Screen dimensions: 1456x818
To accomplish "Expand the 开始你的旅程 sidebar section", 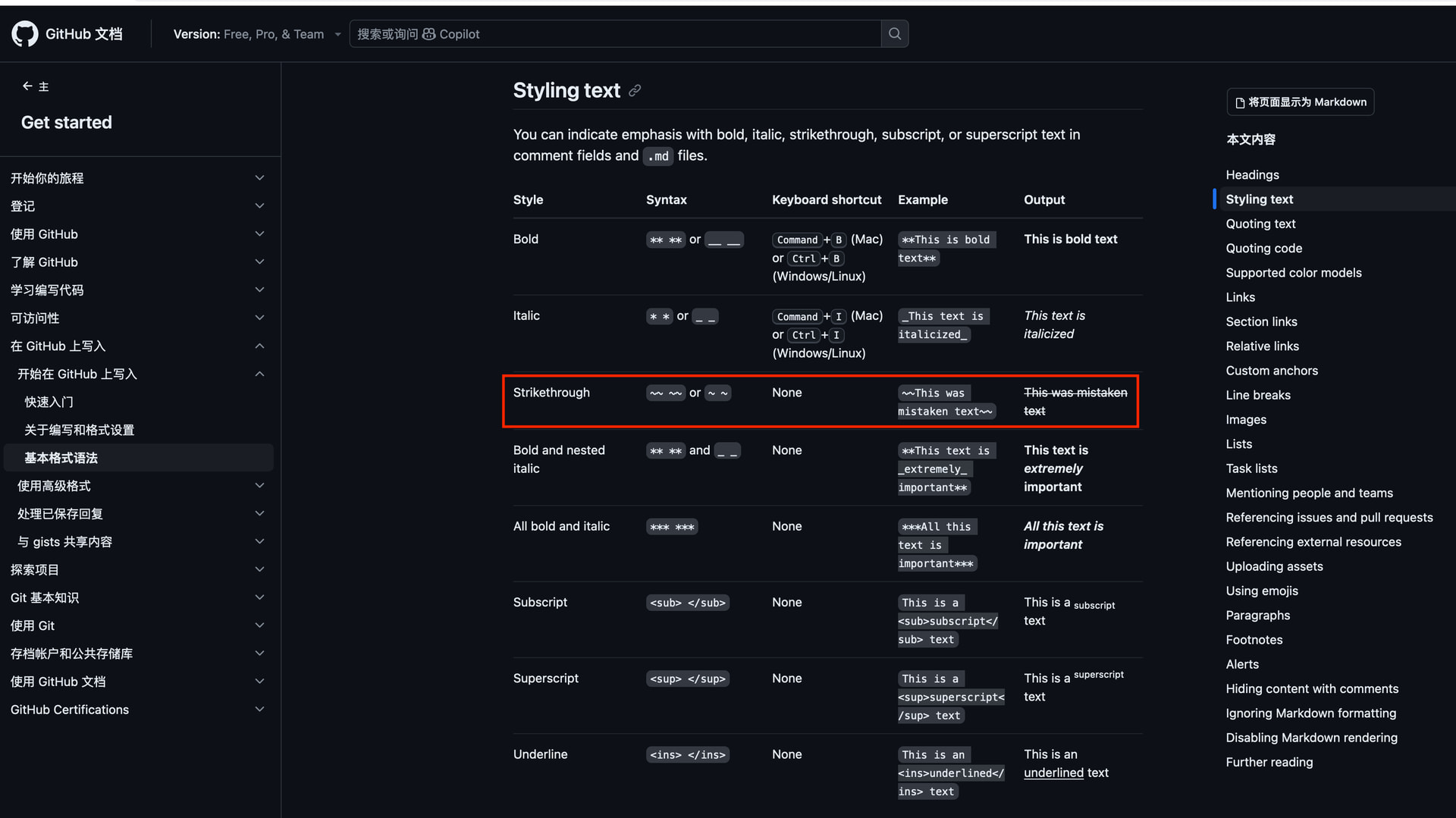I will coord(137,178).
